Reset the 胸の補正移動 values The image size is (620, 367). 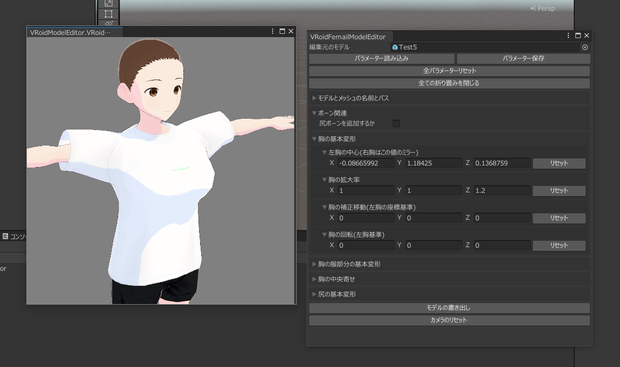(559, 218)
